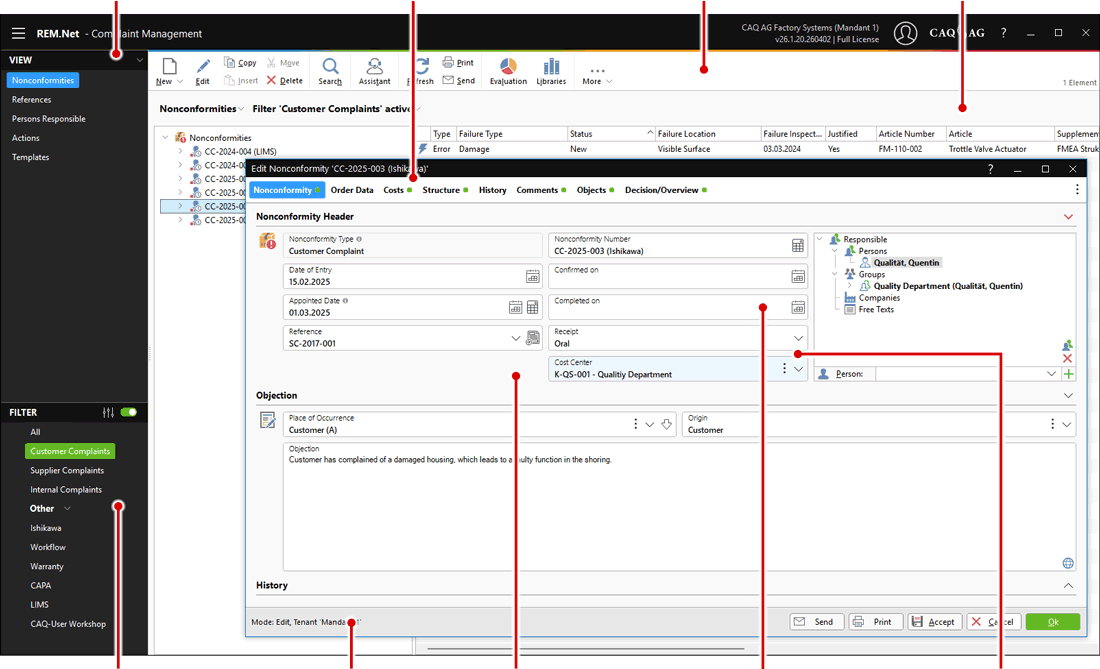Select the Workflow filter
This screenshot has height=669, width=1100.
(48, 547)
